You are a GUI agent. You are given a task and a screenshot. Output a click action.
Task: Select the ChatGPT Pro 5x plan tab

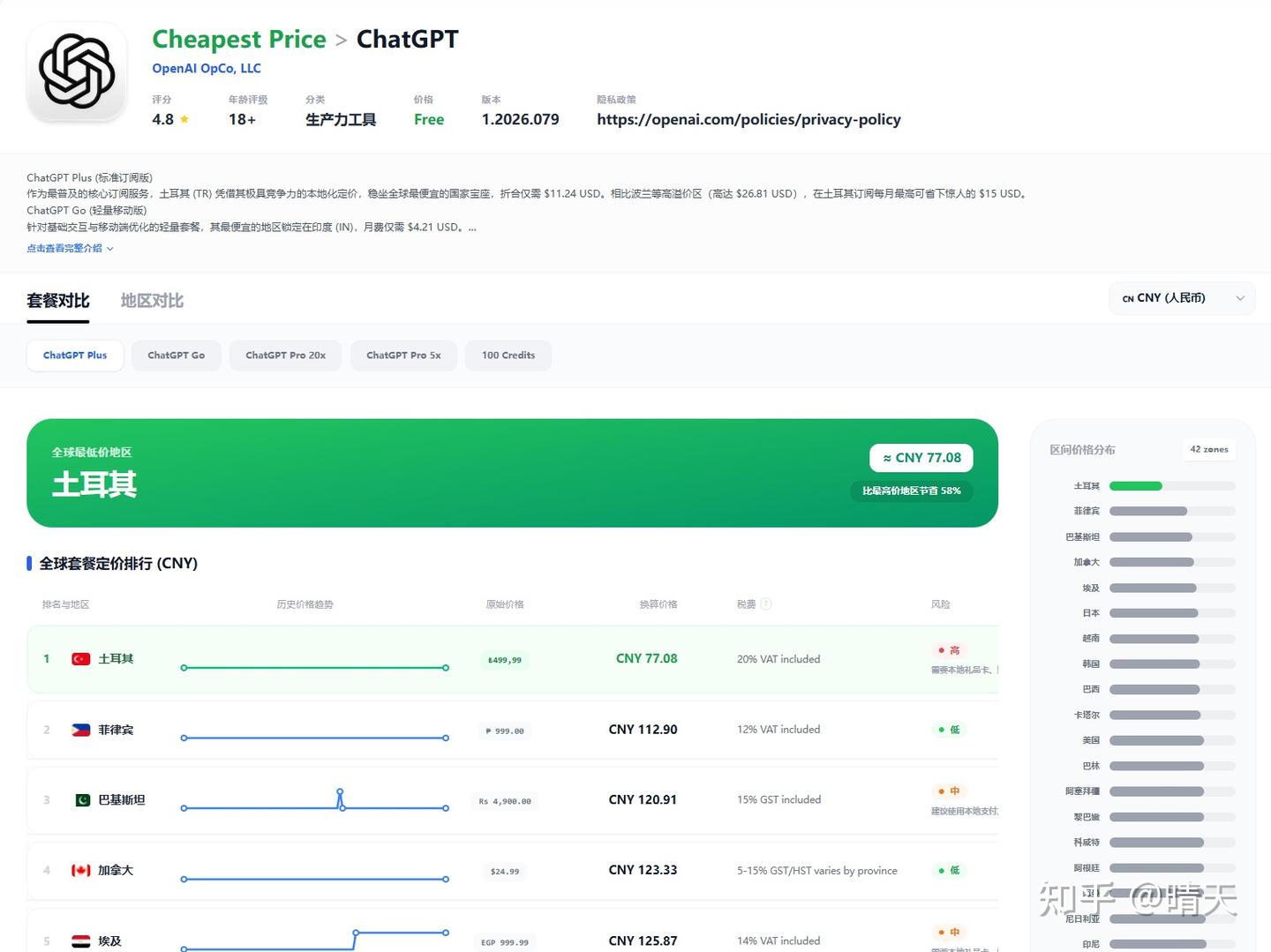point(403,356)
